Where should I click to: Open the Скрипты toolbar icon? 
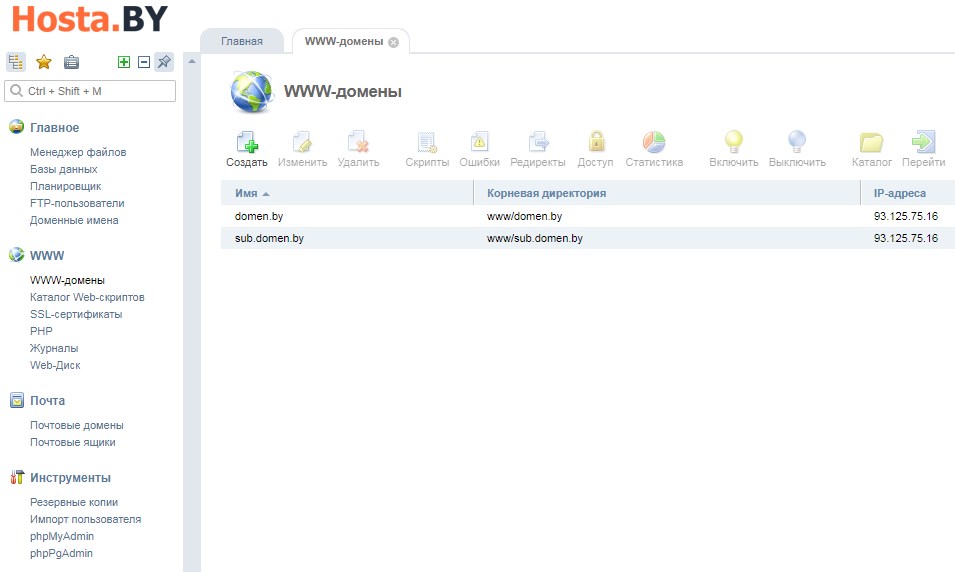[x=427, y=142]
